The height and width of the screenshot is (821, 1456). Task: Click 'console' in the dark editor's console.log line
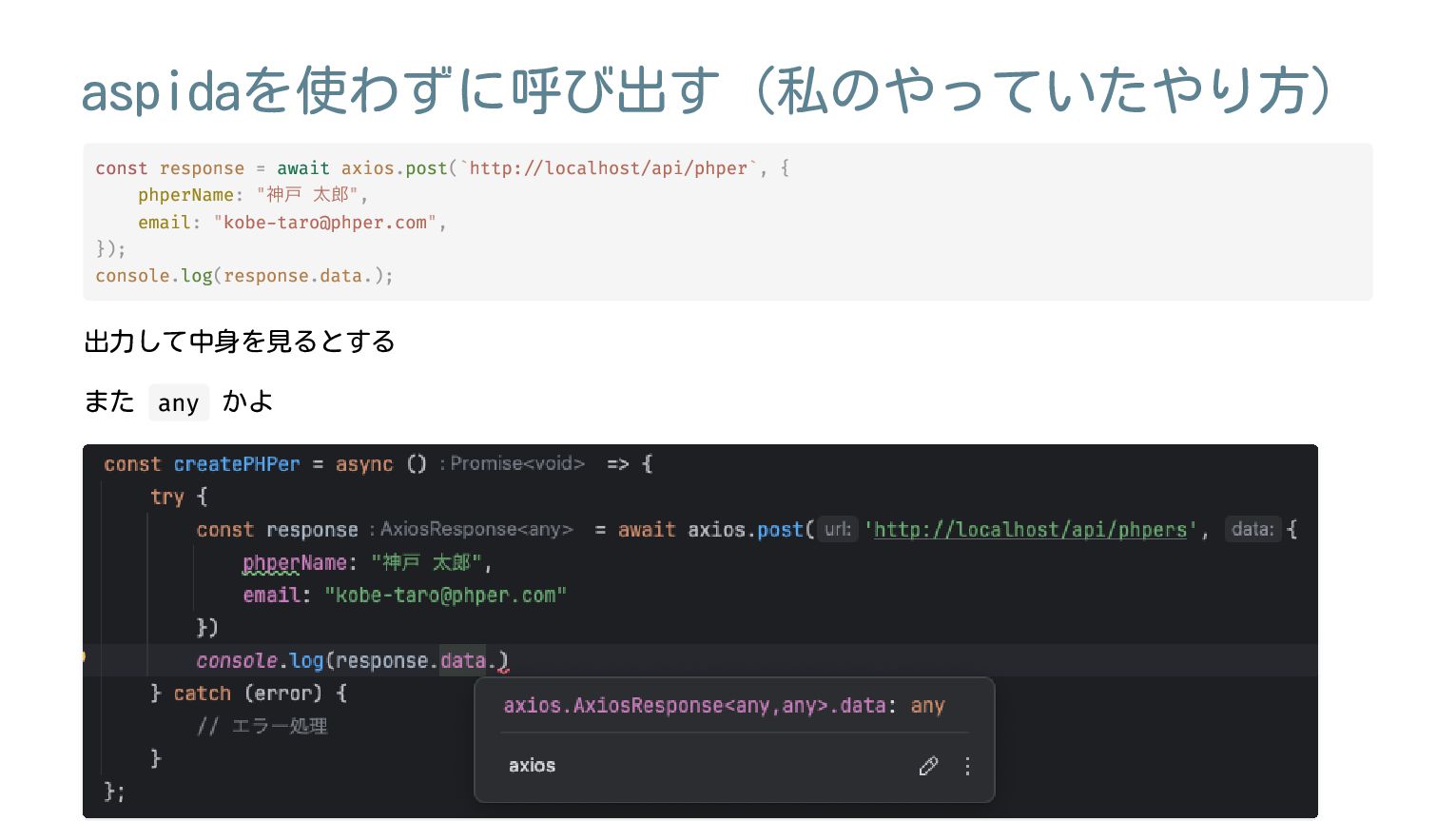237,660
